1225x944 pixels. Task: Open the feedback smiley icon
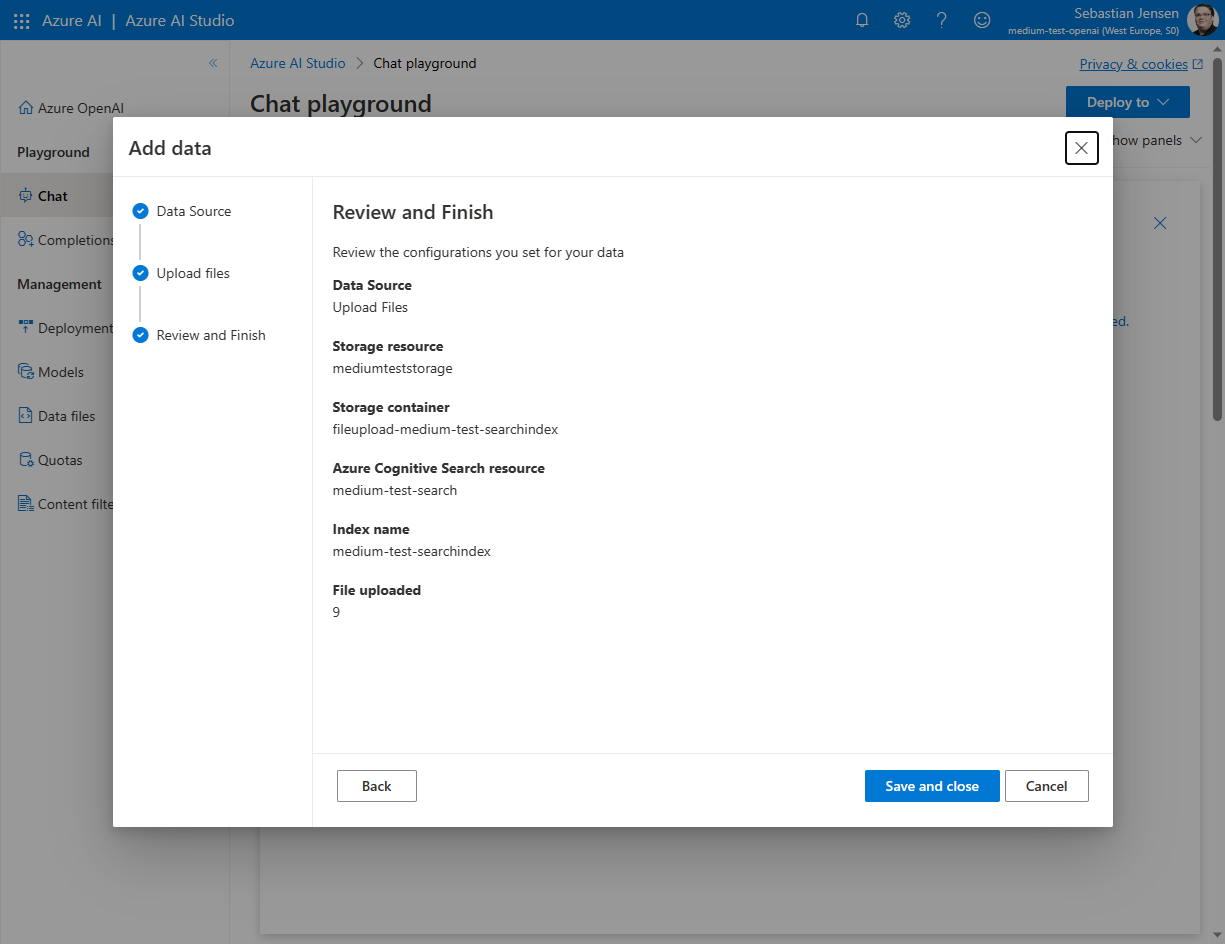982,20
